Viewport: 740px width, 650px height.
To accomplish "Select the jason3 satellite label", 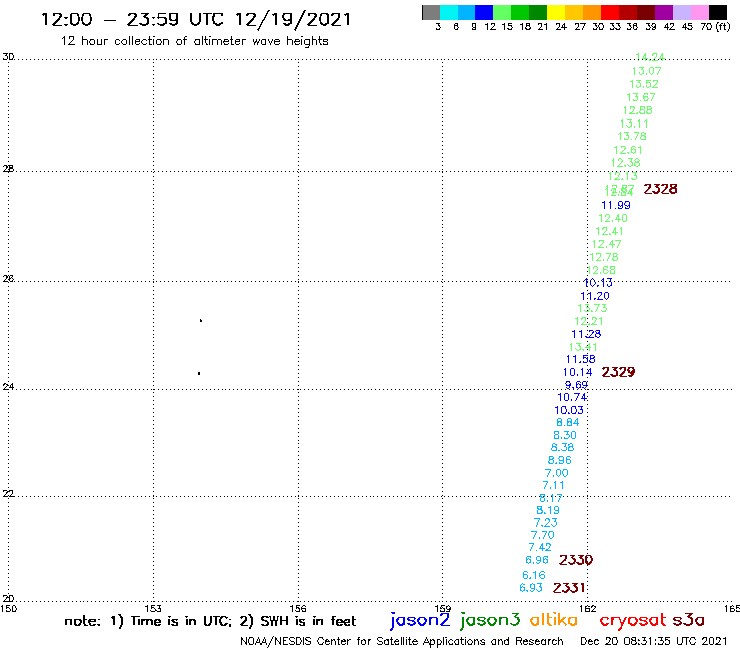I will point(490,621).
